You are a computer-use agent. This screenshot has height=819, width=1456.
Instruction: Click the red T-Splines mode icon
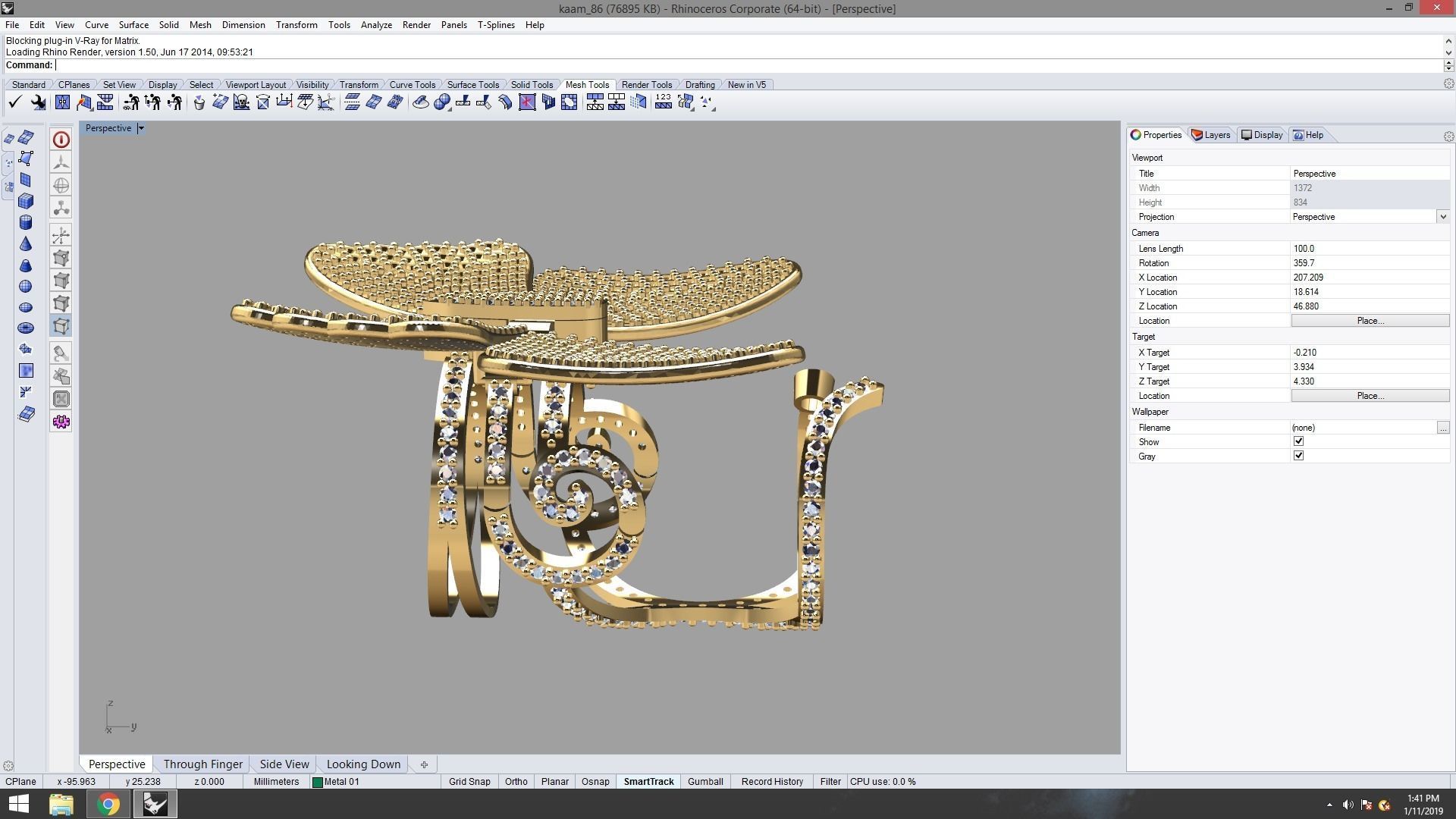tap(61, 140)
